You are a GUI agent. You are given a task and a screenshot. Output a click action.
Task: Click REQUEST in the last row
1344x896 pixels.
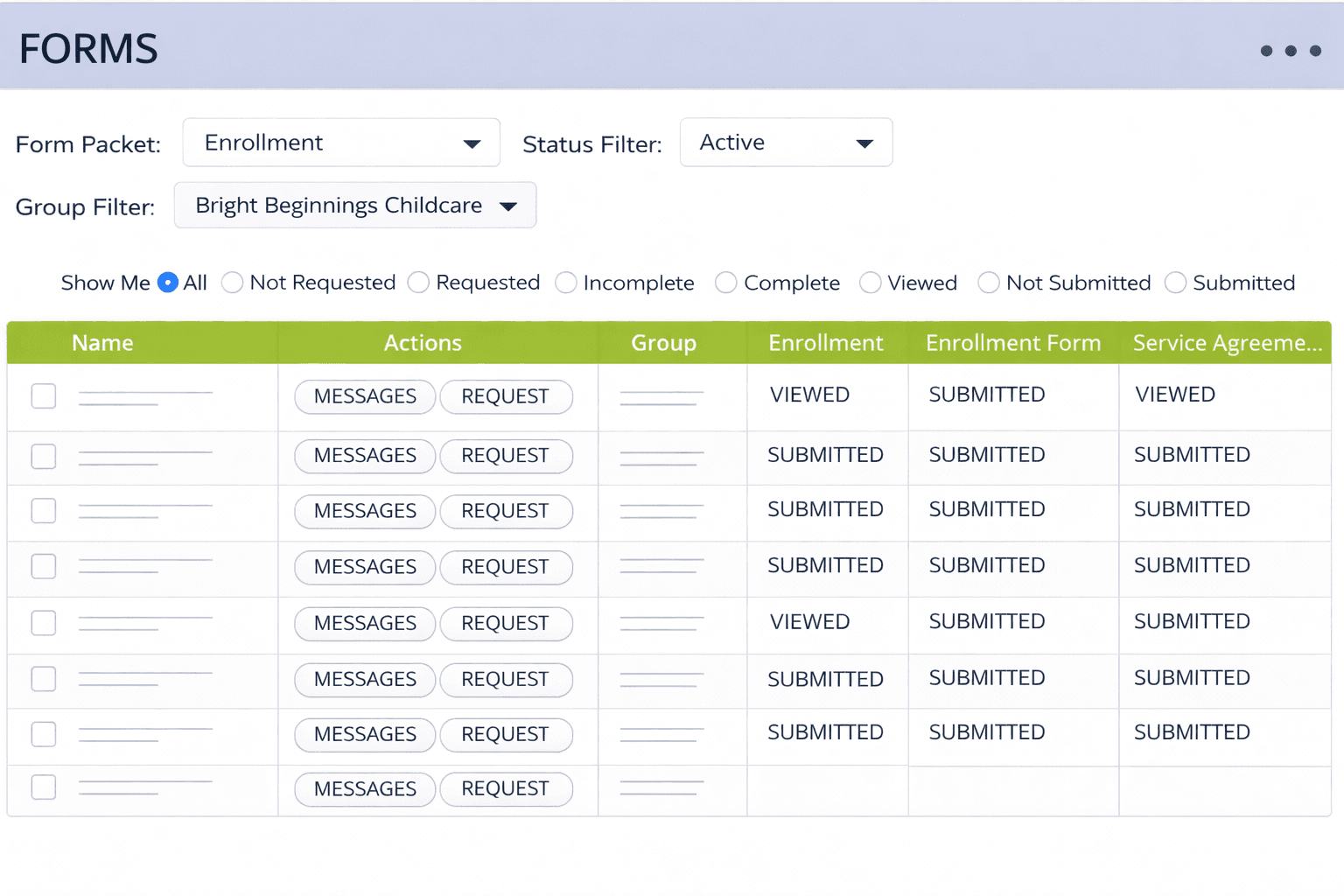(x=506, y=789)
